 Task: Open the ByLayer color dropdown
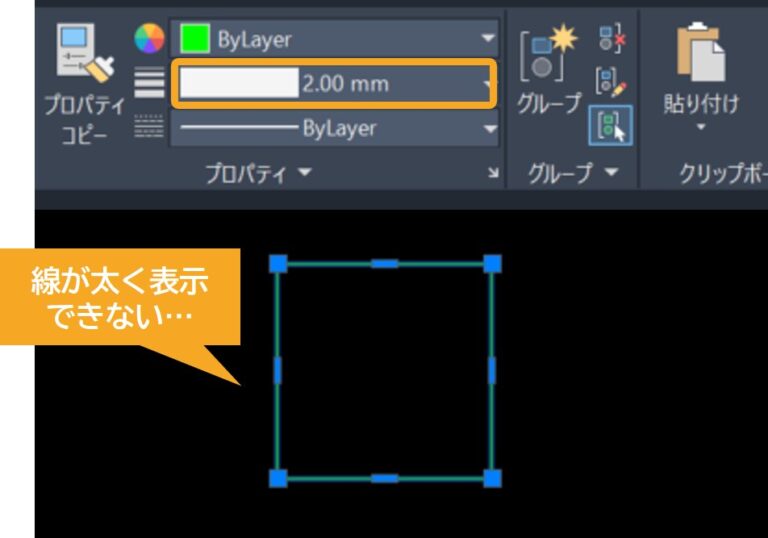pos(488,39)
